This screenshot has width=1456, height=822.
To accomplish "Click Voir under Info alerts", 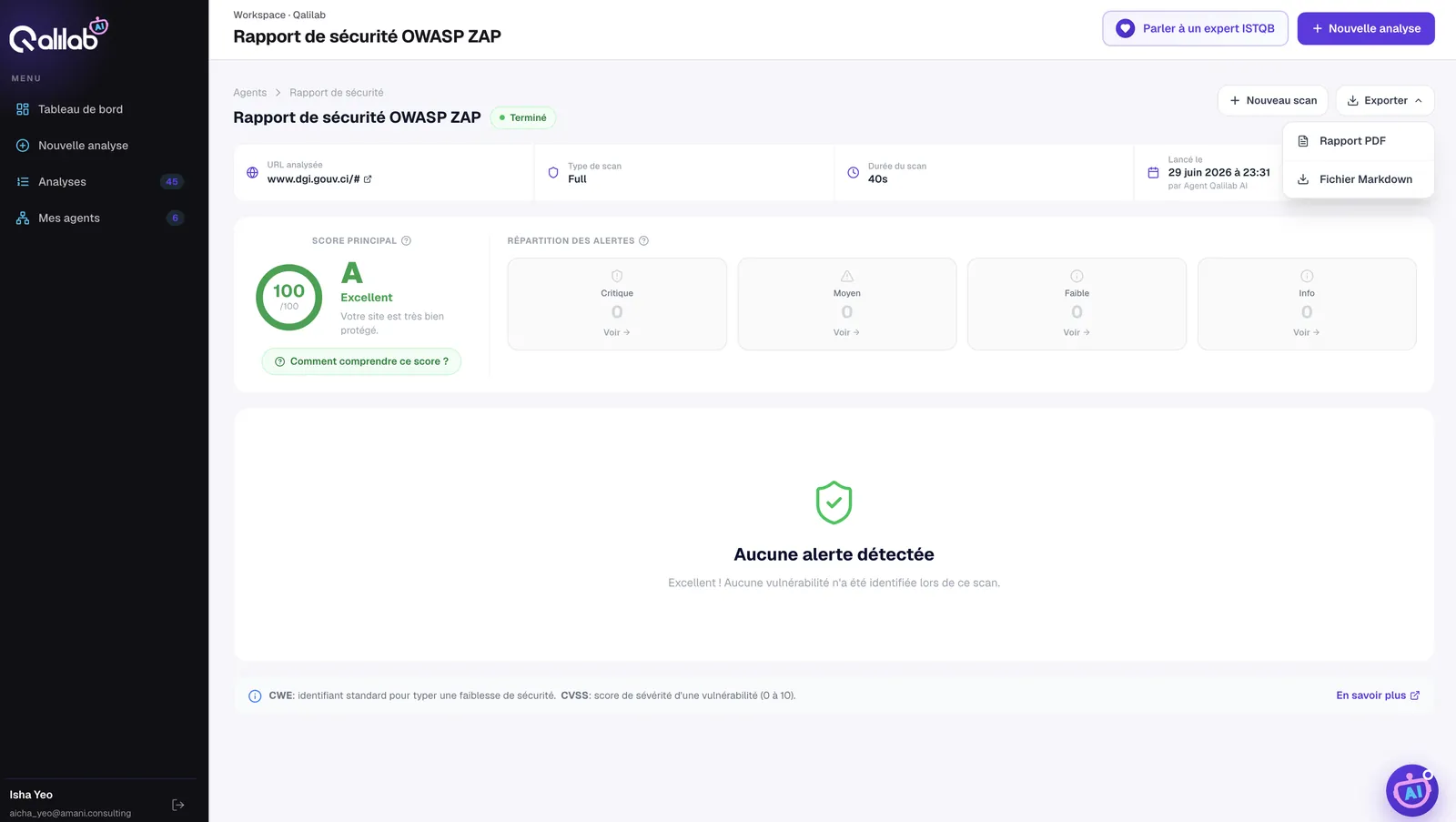I will point(1307,333).
